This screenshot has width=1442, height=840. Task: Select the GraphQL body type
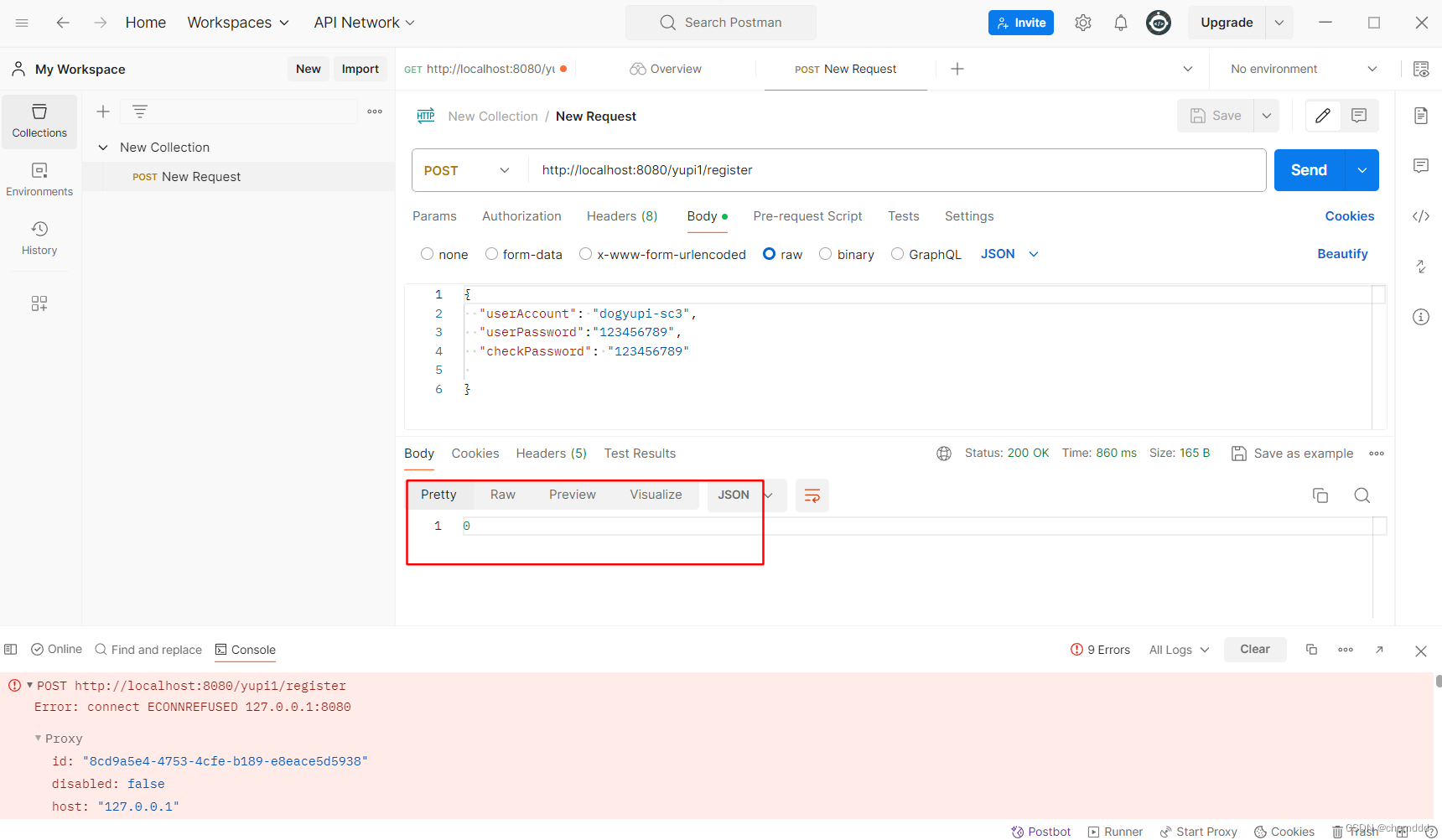coord(898,254)
